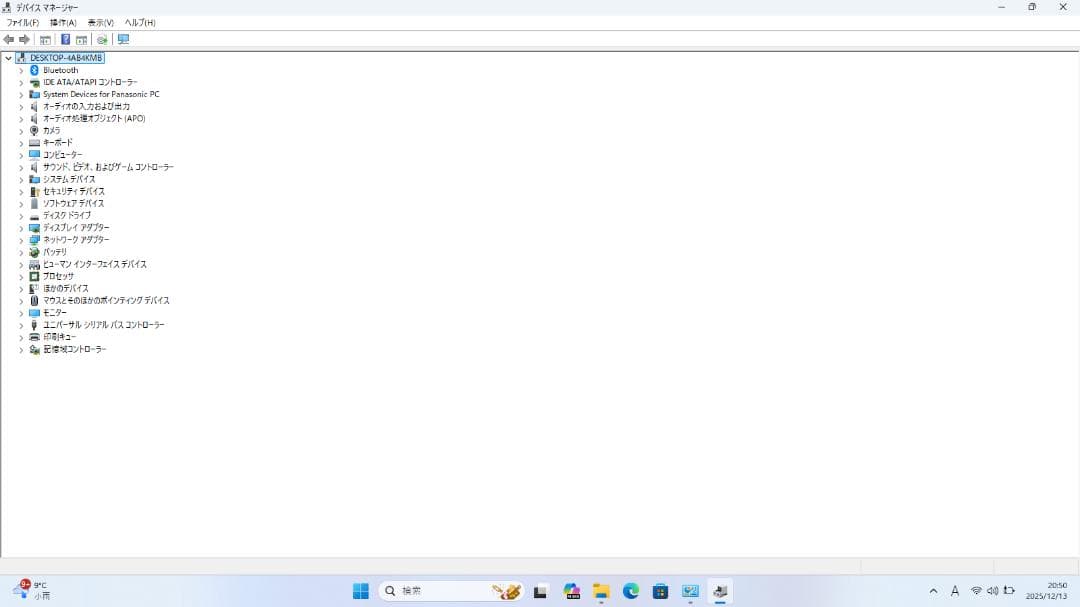
Task: Open the 表示(V) menu
Action: tap(100, 22)
